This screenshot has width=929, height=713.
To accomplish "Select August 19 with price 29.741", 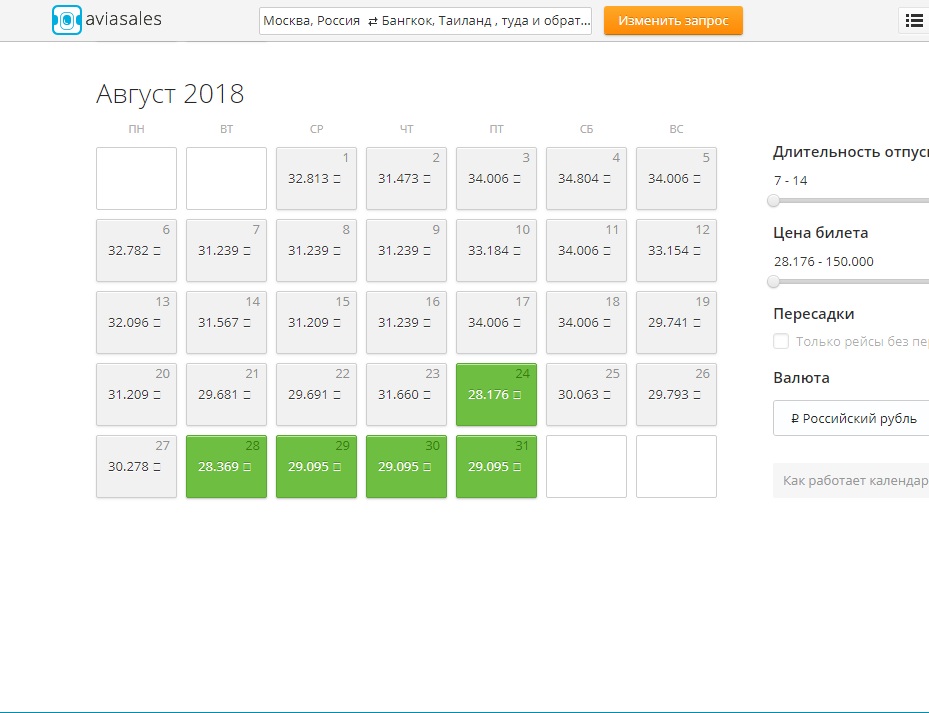I will pos(677,322).
